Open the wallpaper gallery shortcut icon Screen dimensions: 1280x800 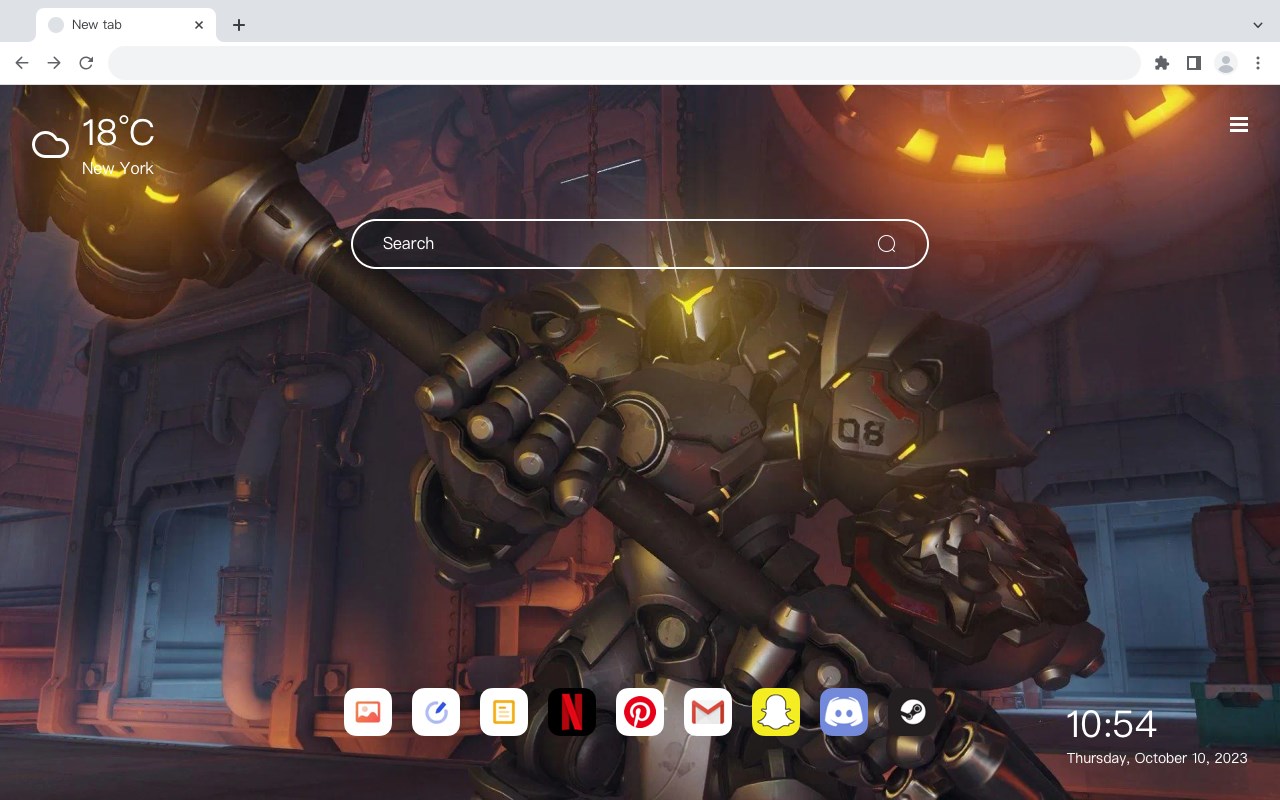[x=368, y=712]
